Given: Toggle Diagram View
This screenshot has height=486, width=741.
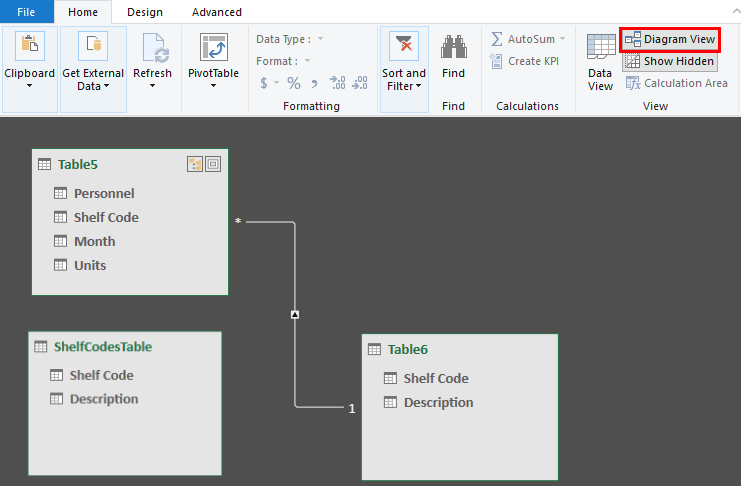Looking at the screenshot, I should (x=670, y=39).
